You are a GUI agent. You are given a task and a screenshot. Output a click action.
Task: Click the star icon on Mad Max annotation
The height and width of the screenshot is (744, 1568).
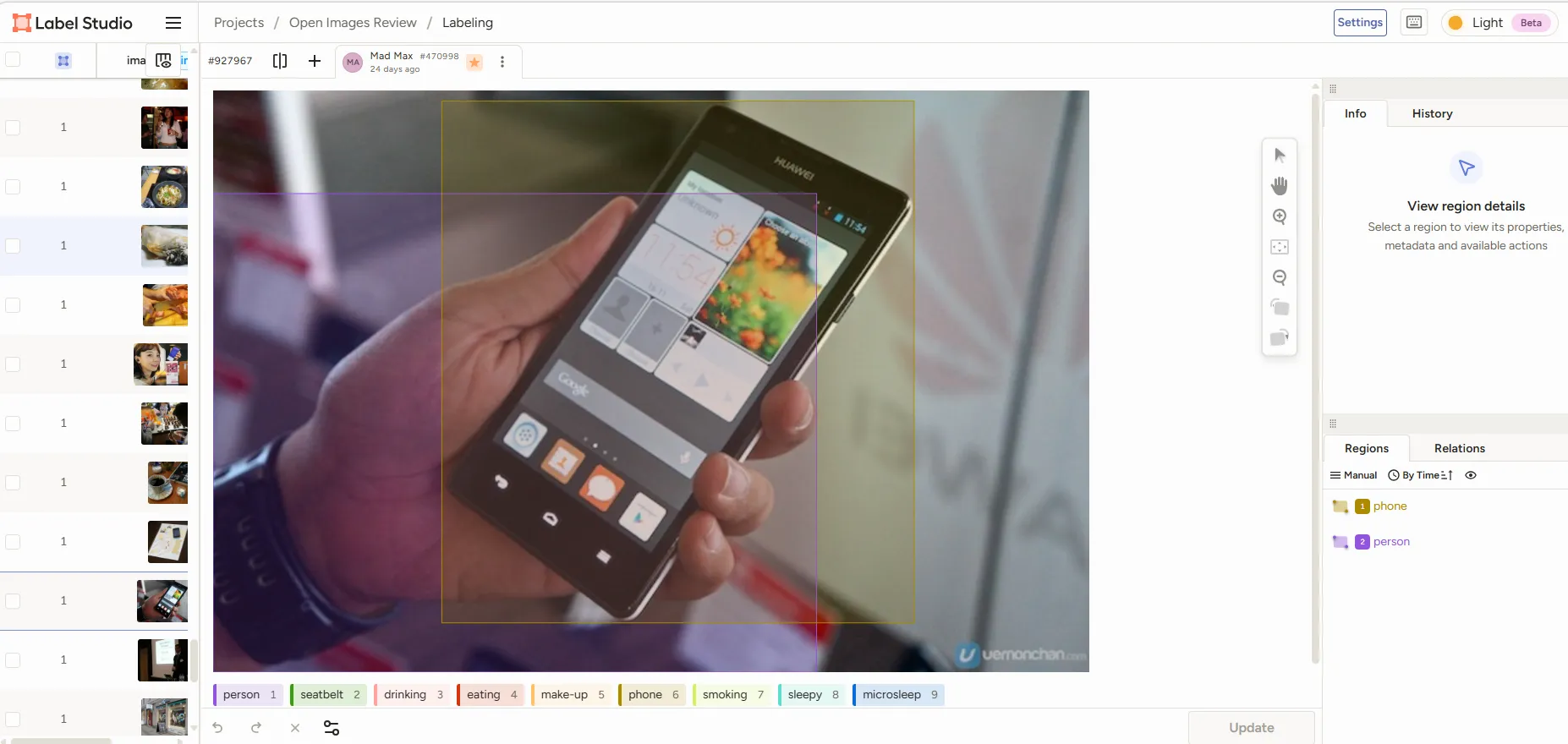474,62
